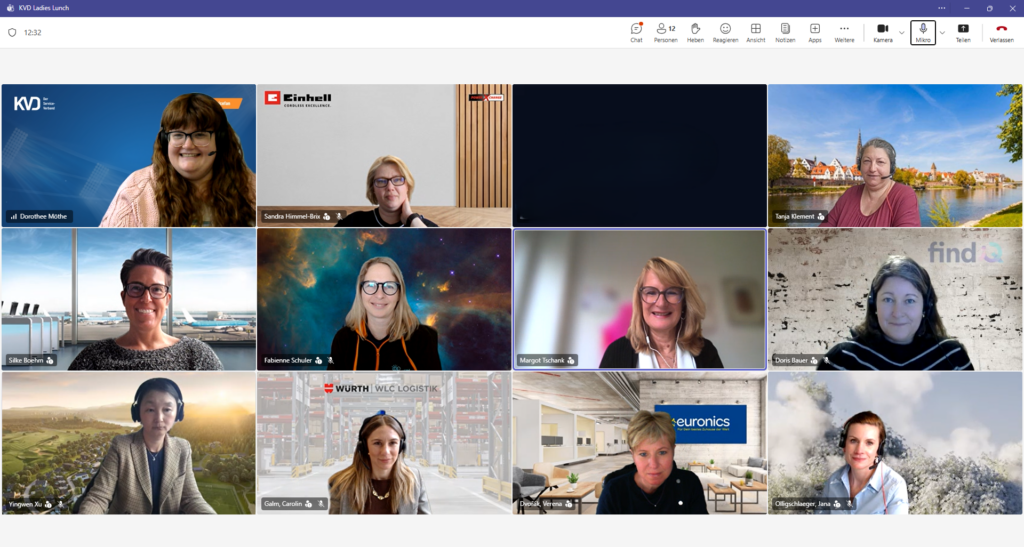Viewport: 1024px width, 547px height.
Task: Open Reagieren emoji reactions
Action: pos(725,32)
